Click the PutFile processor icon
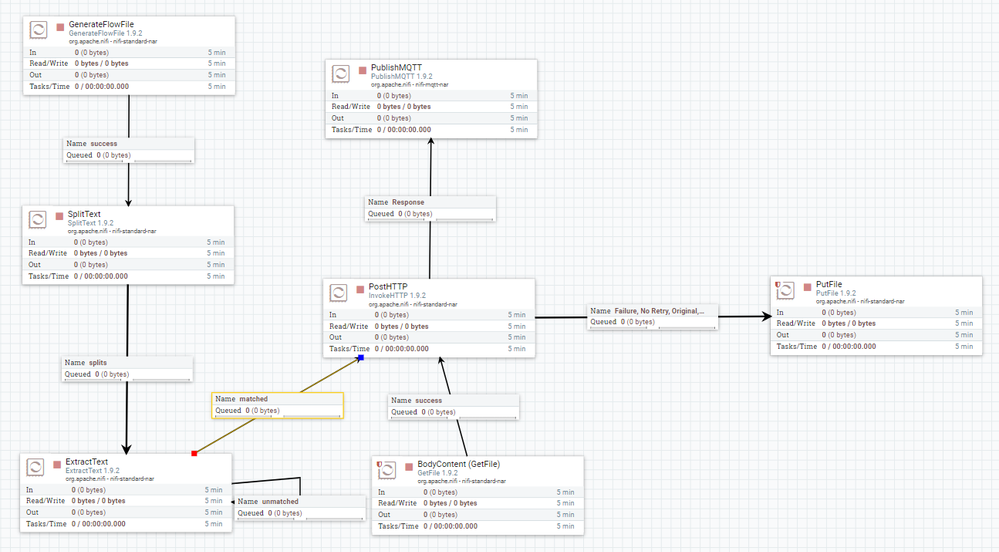Image resolution: width=999 pixels, height=552 pixels. click(x=786, y=290)
